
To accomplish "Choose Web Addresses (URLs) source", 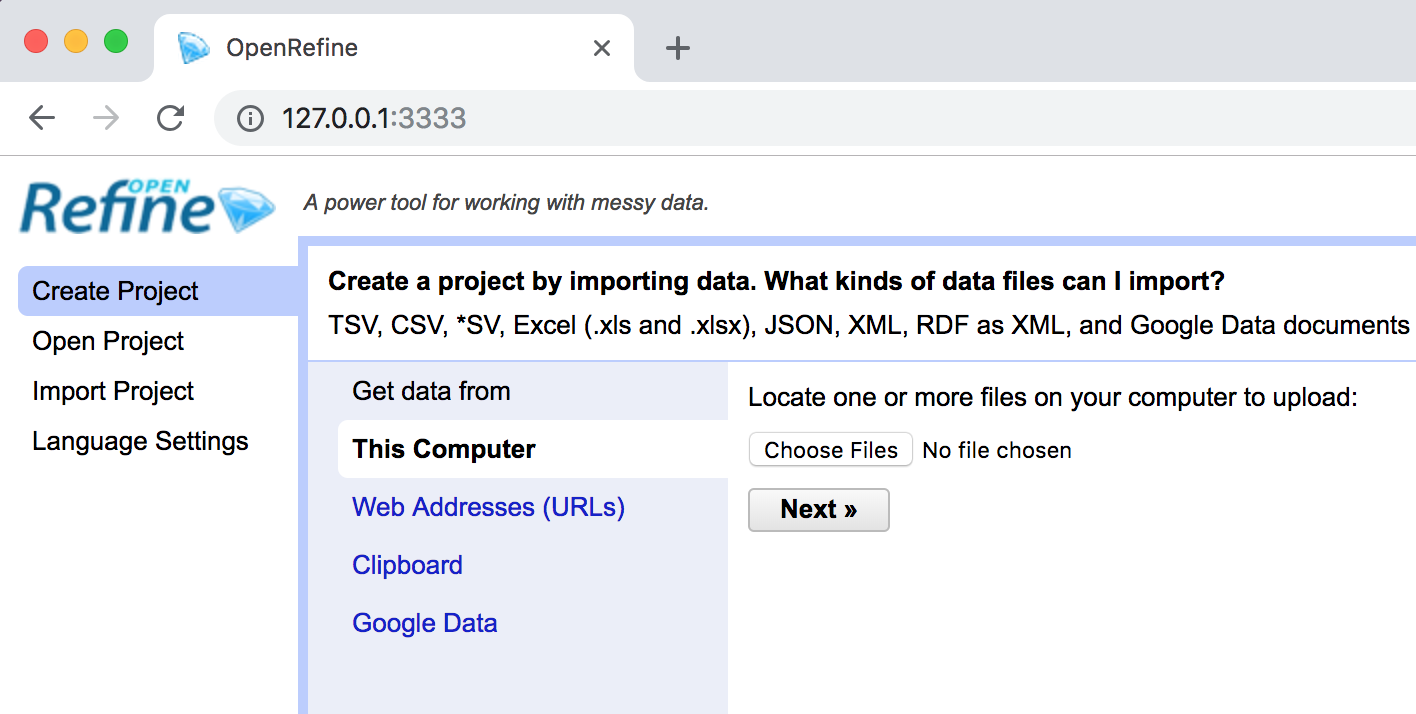I will click(x=488, y=507).
